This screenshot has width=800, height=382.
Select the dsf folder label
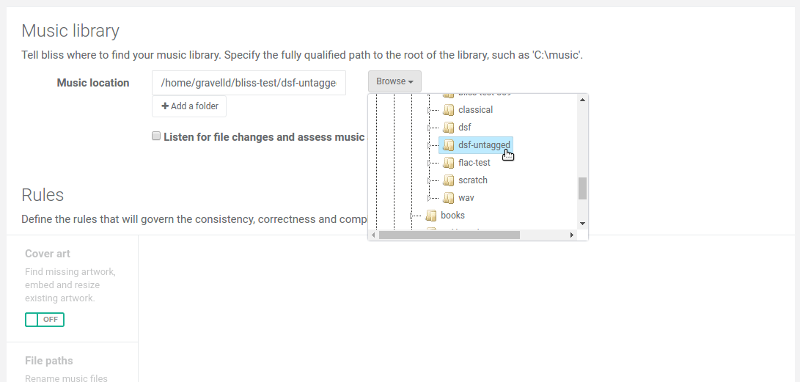point(464,128)
